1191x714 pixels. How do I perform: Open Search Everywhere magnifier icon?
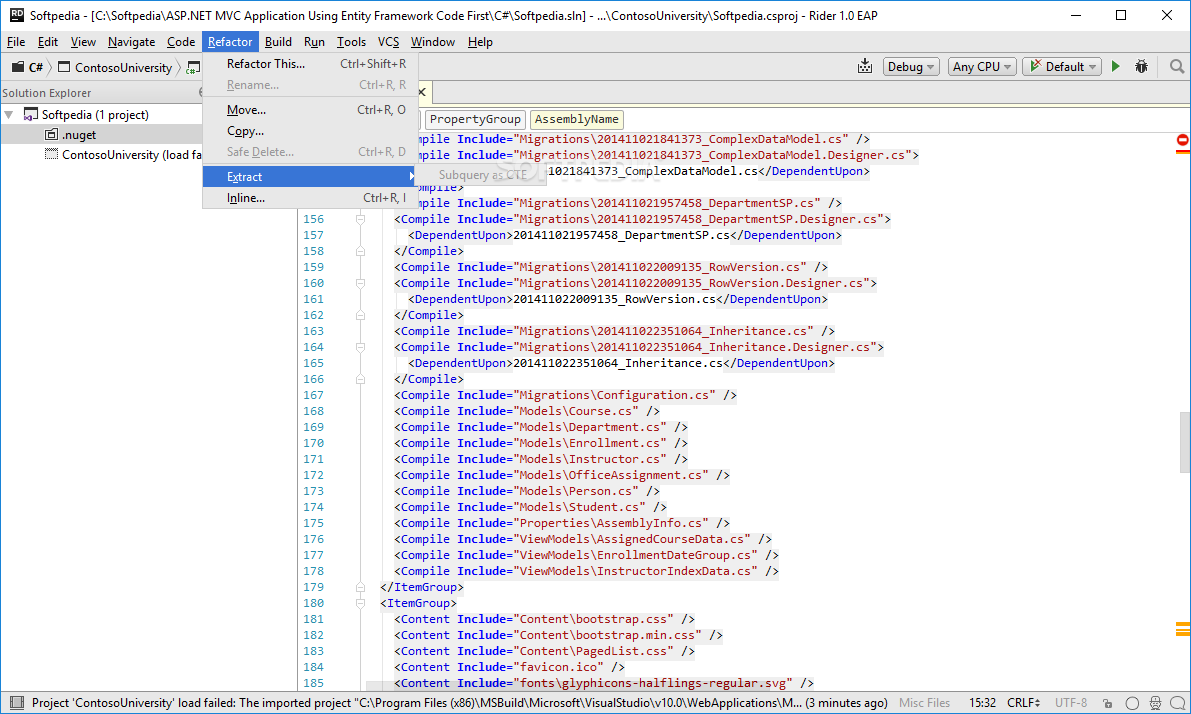point(1177,67)
